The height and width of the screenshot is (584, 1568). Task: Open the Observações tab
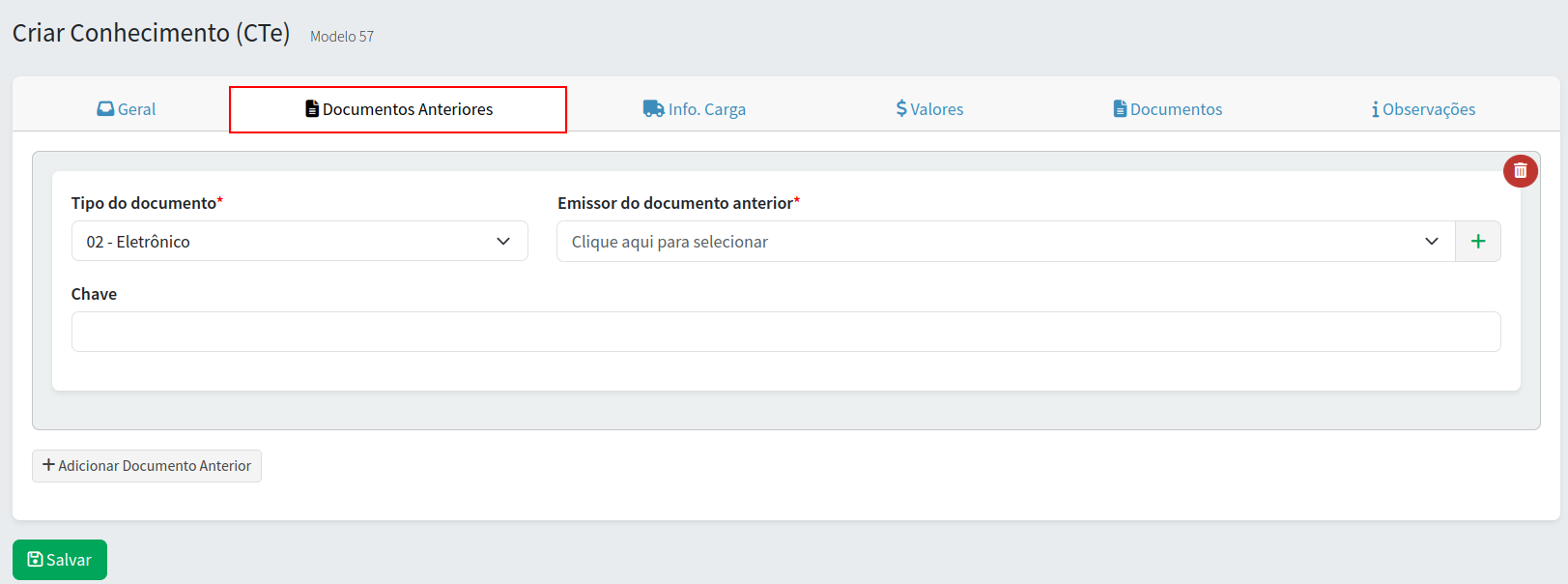(1429, 109)
